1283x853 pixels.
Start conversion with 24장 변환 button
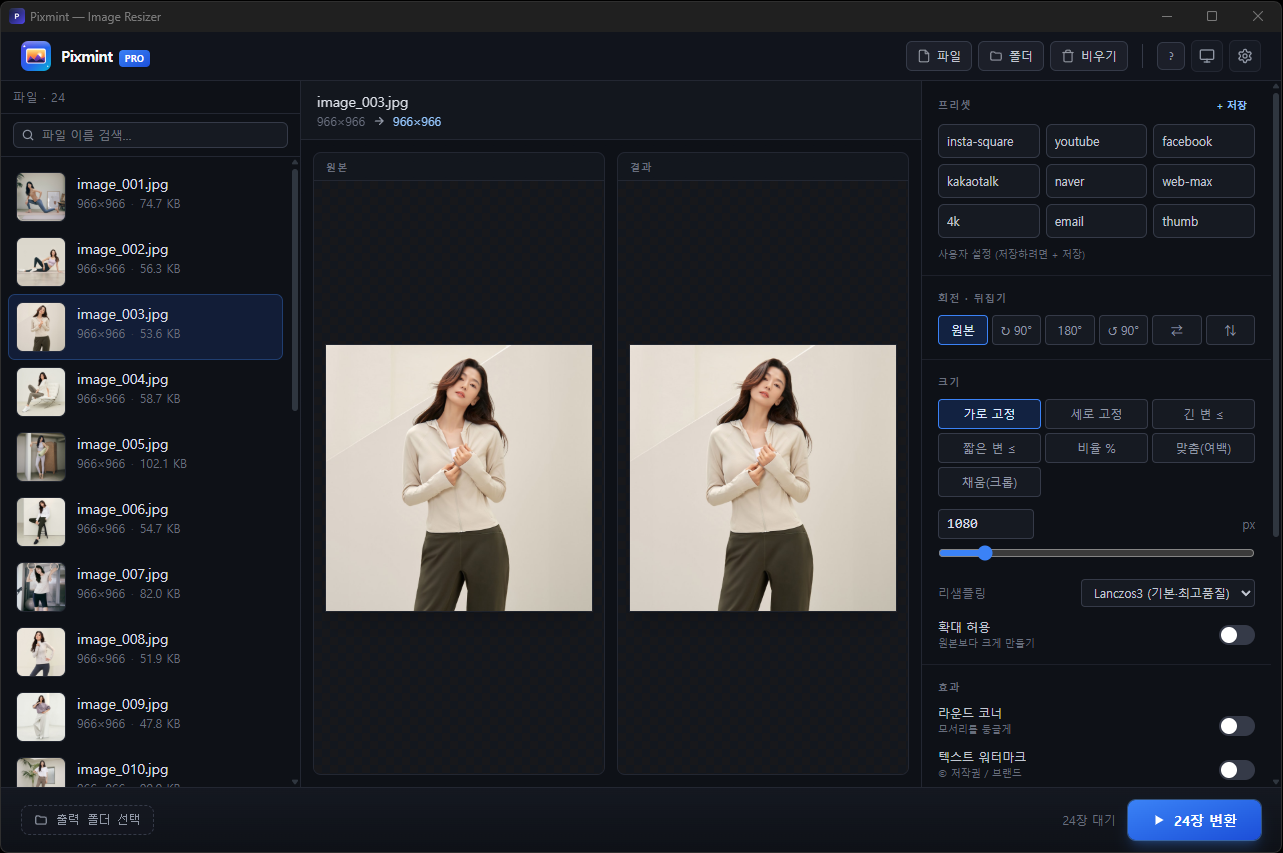point(1194,820)
